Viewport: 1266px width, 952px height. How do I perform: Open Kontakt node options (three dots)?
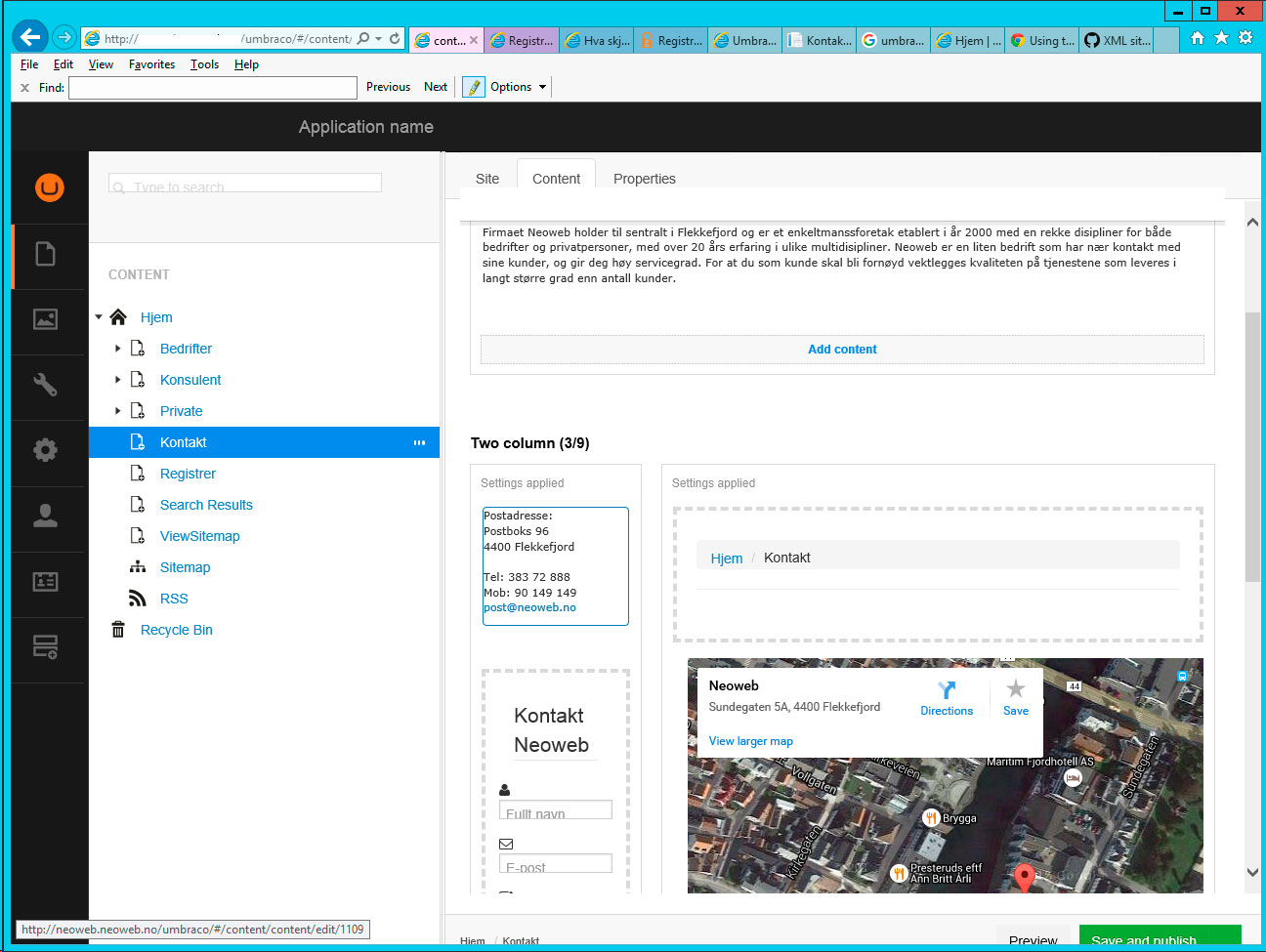pyautogui.click(x=419, y=442)
